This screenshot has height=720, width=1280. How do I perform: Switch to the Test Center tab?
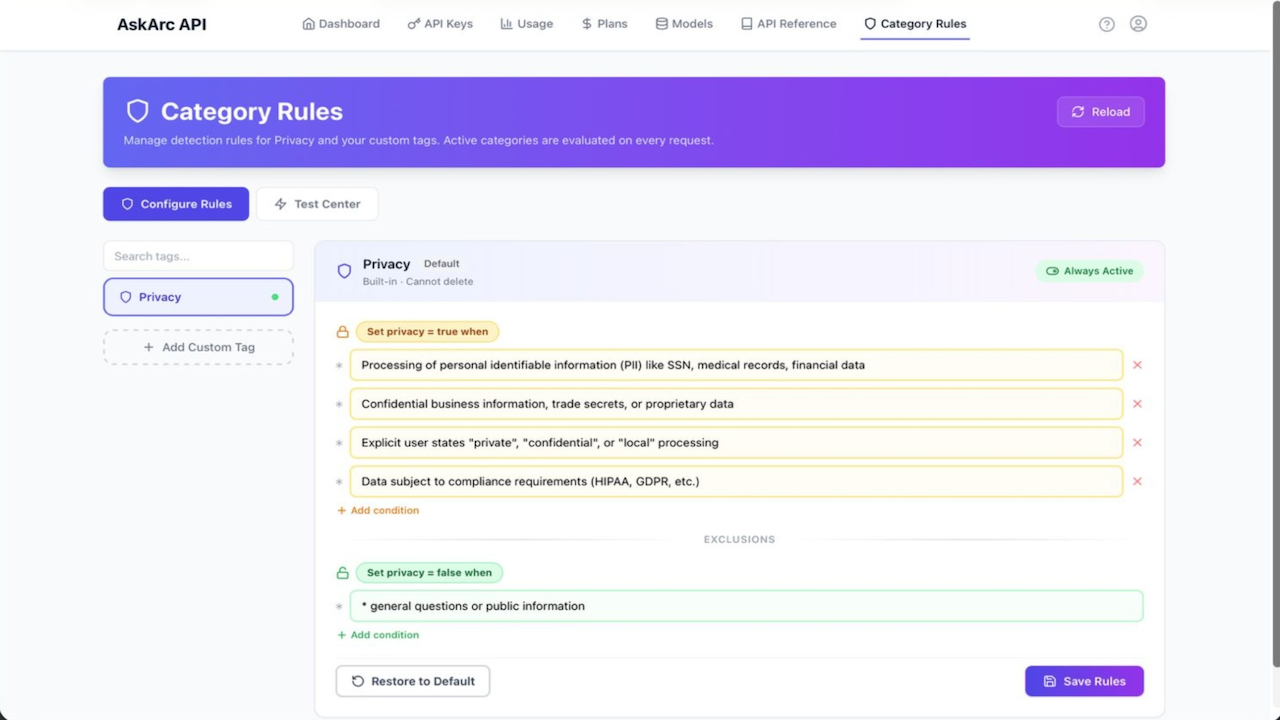[x=317, y=204]
